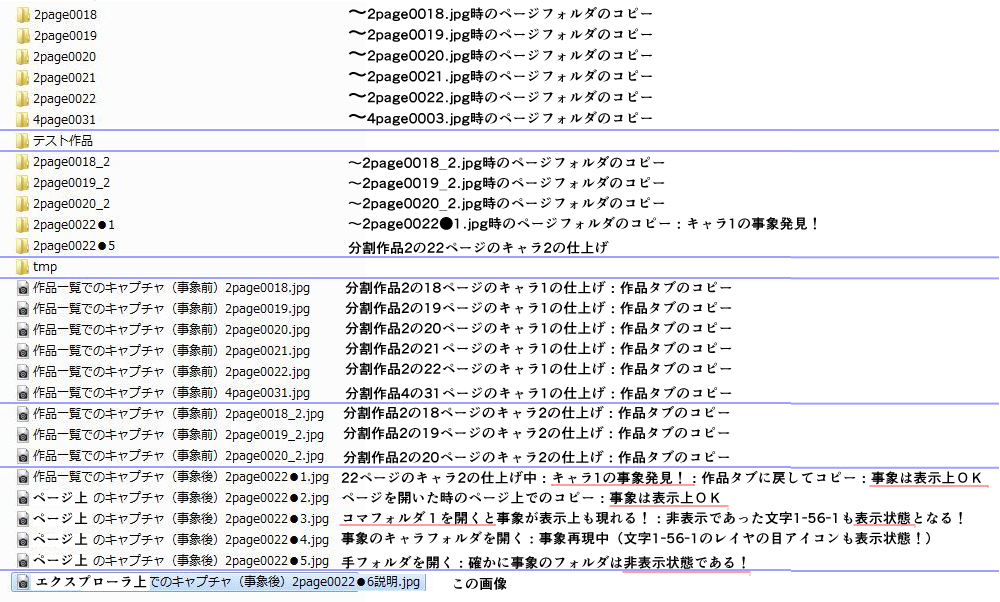Select the 2page0019_2 folder name
The width and height of the screenshot is (1000, 602).
point(71,183)
